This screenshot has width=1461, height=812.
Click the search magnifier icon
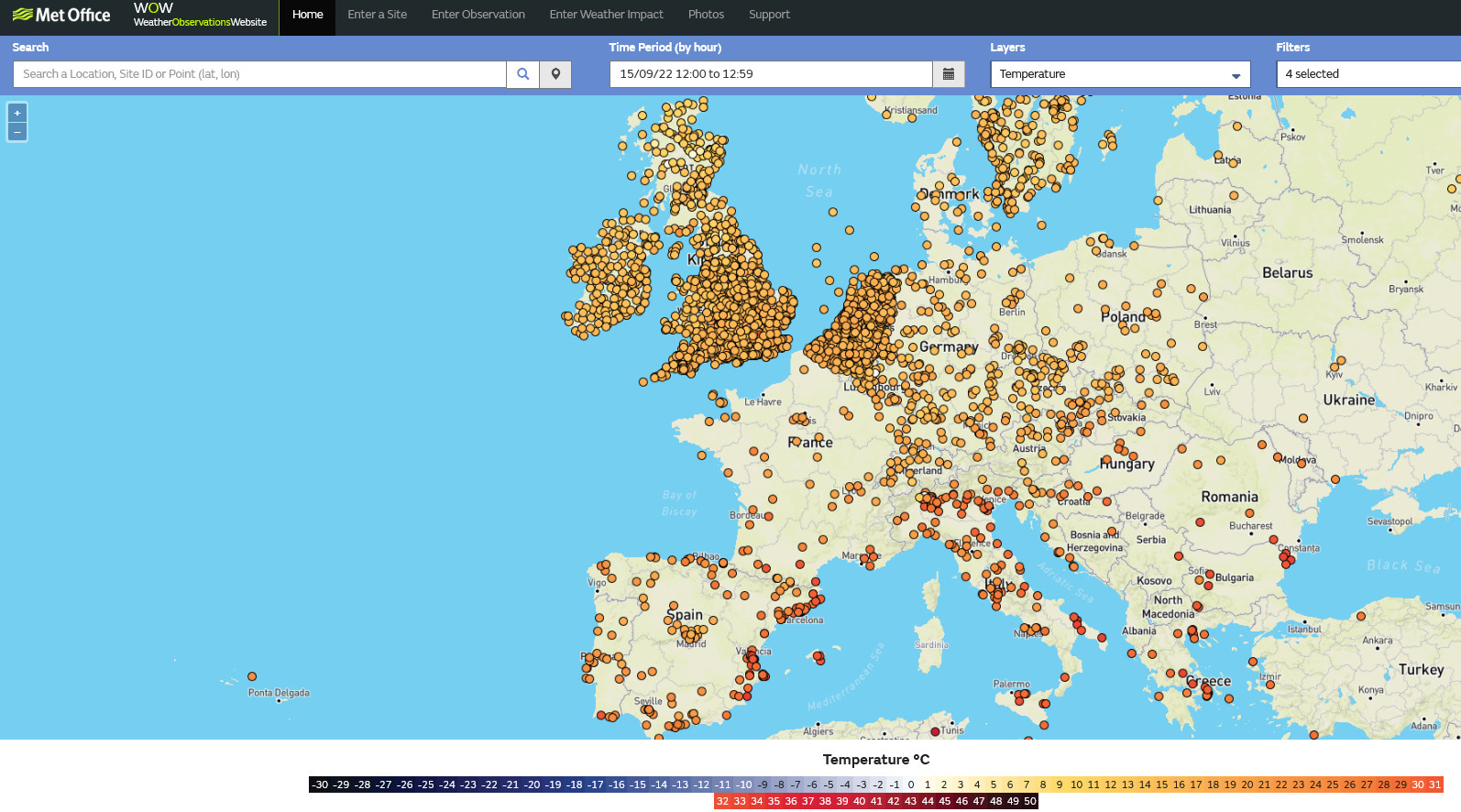[522, 74]
